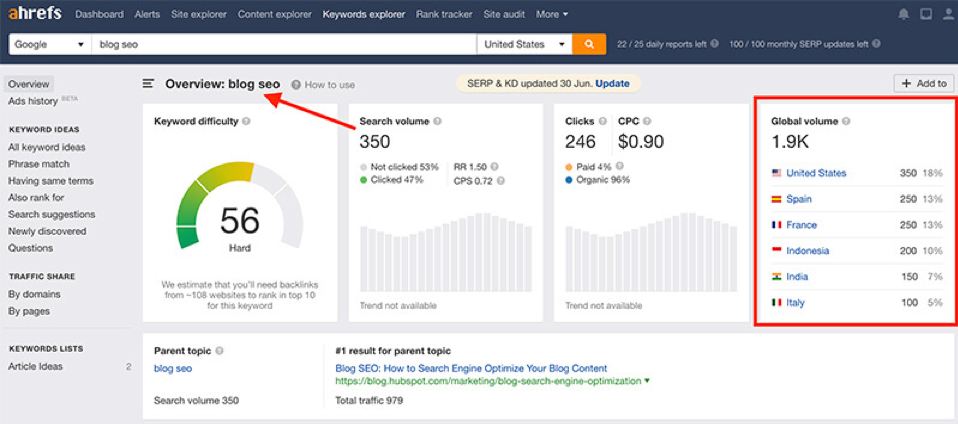Click the Clicks info icon
Screen dimensions: 958x424
coord(603,121)
